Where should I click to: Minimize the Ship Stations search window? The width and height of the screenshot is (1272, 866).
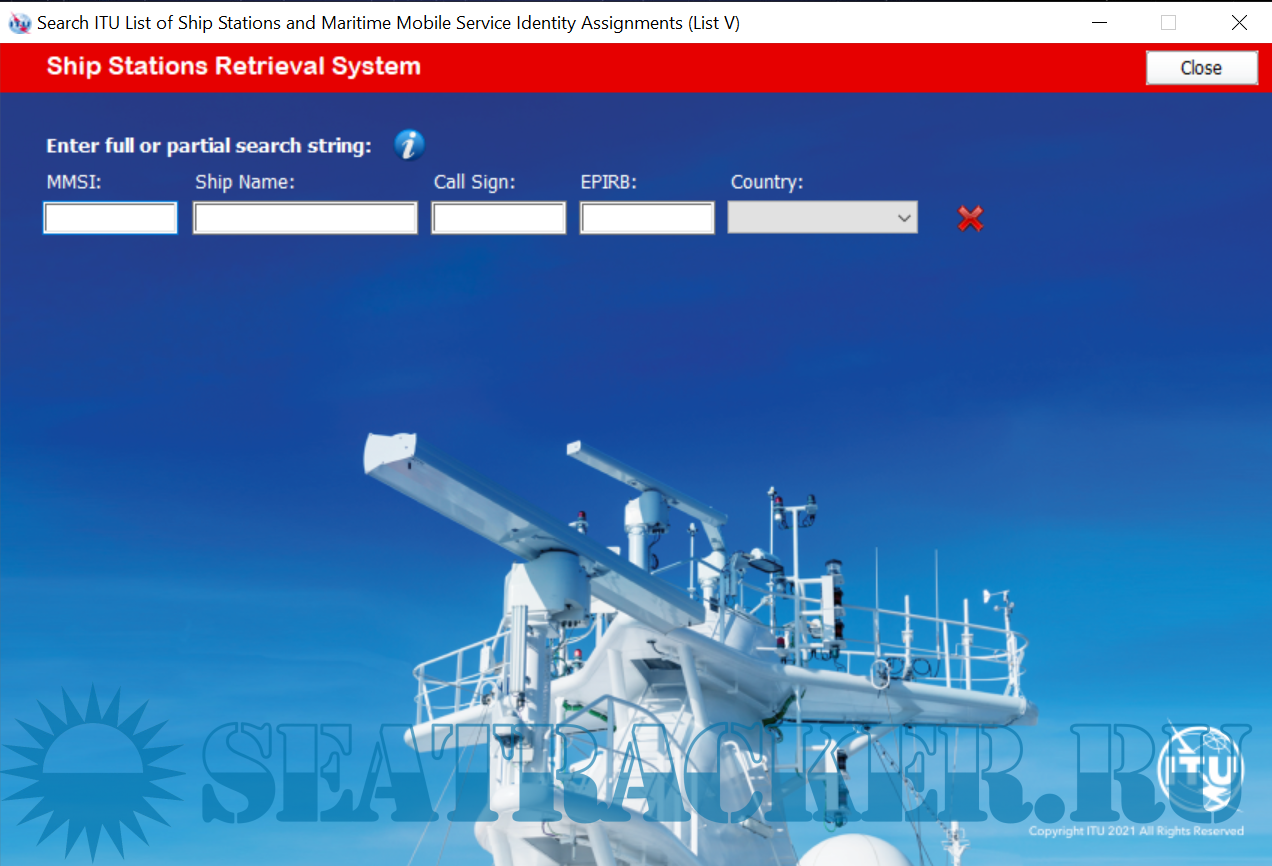tap(1099, 22)
